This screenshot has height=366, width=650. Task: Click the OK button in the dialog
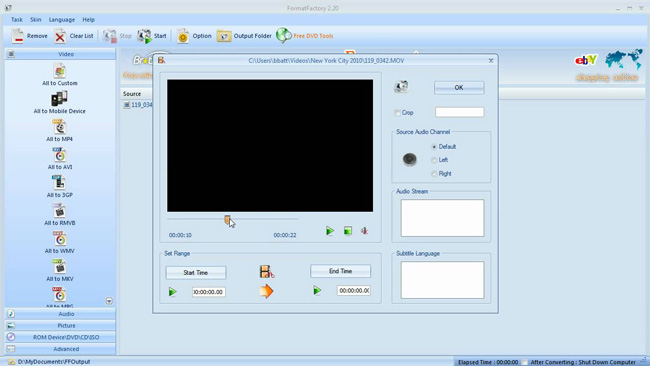(x=459, y=87)
